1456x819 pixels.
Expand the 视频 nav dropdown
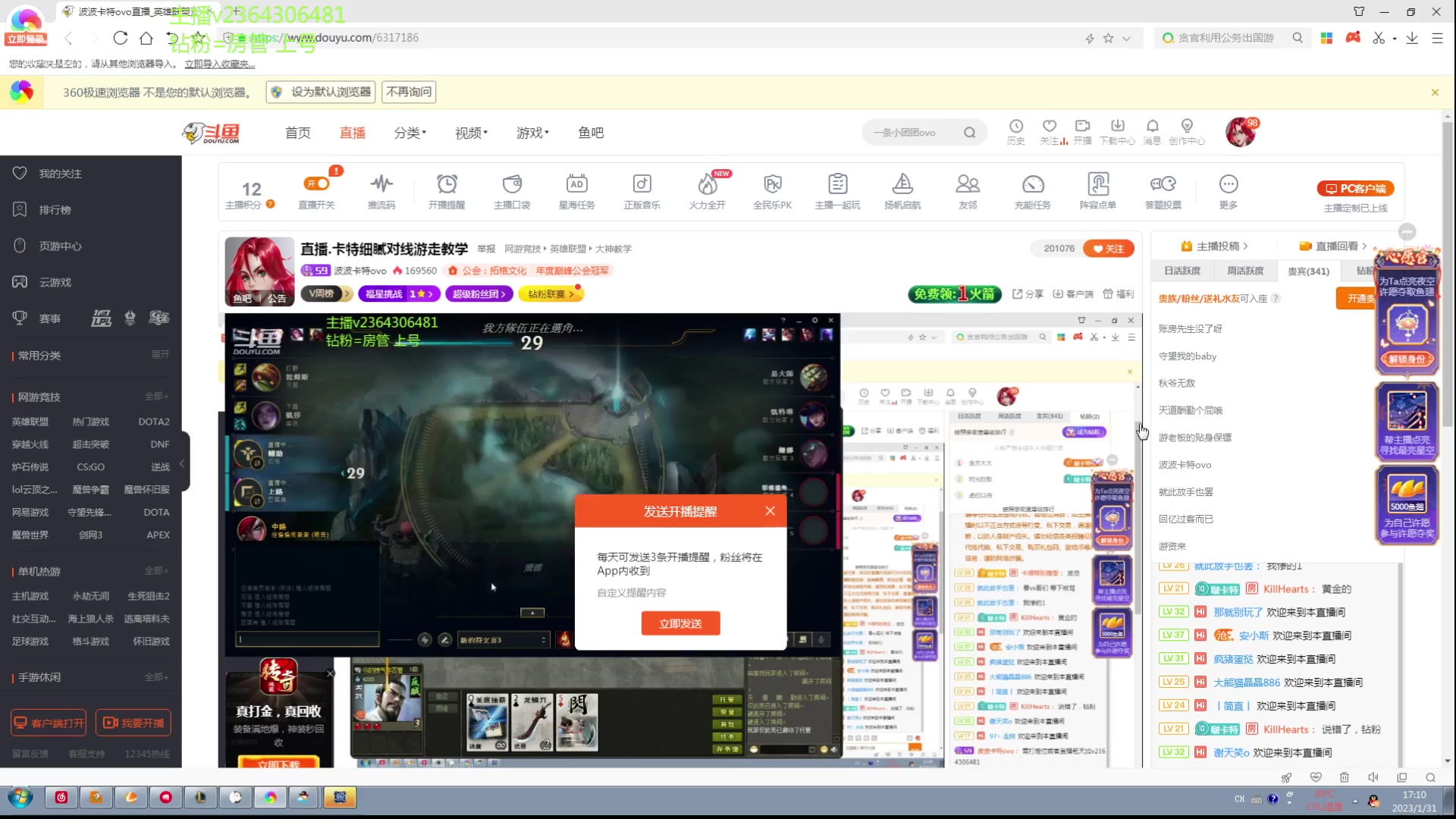[x=472, y=133]
